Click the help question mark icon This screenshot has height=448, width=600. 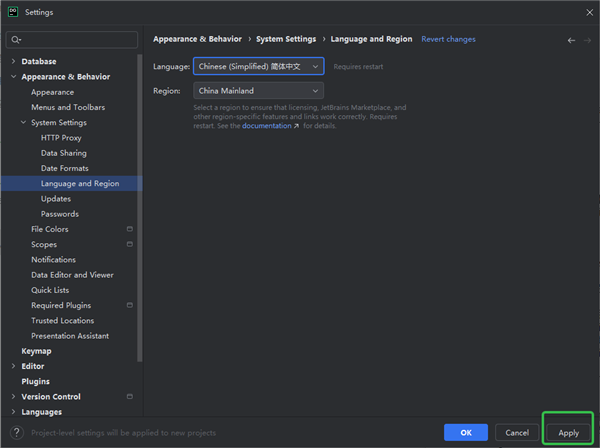point(17,432)
